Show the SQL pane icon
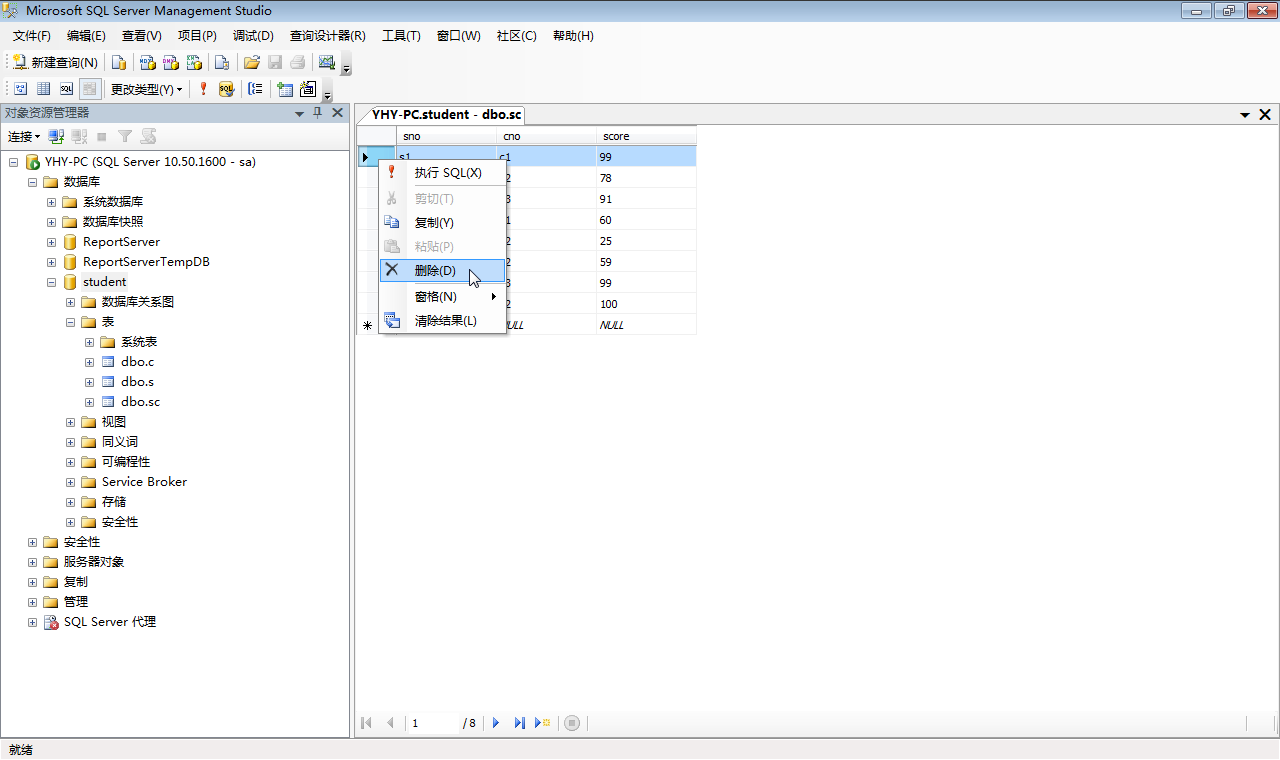1280x760 pixels. coord(66,89)
